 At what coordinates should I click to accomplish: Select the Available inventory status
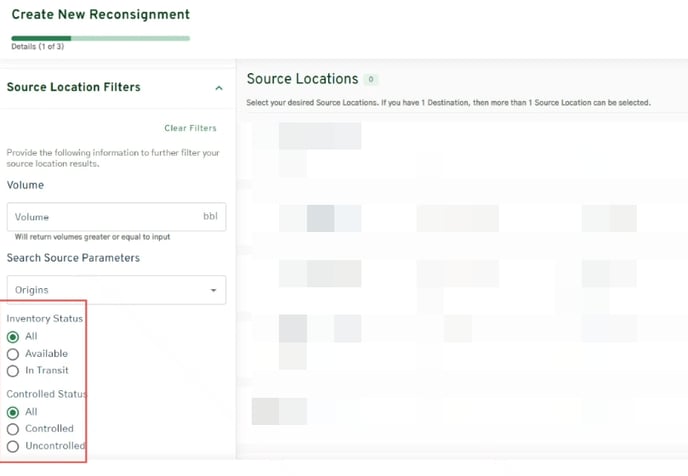tap(13, 354)
